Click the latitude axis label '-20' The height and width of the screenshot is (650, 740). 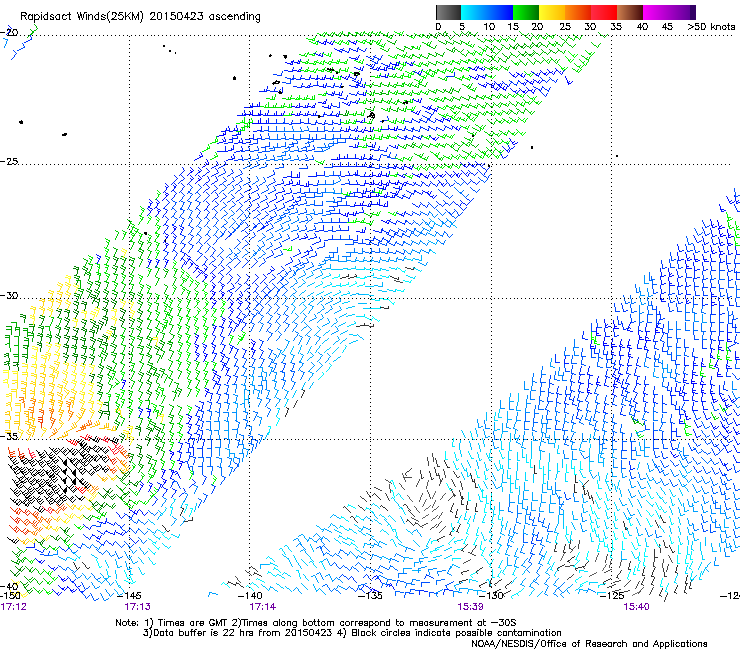(9, 32)
